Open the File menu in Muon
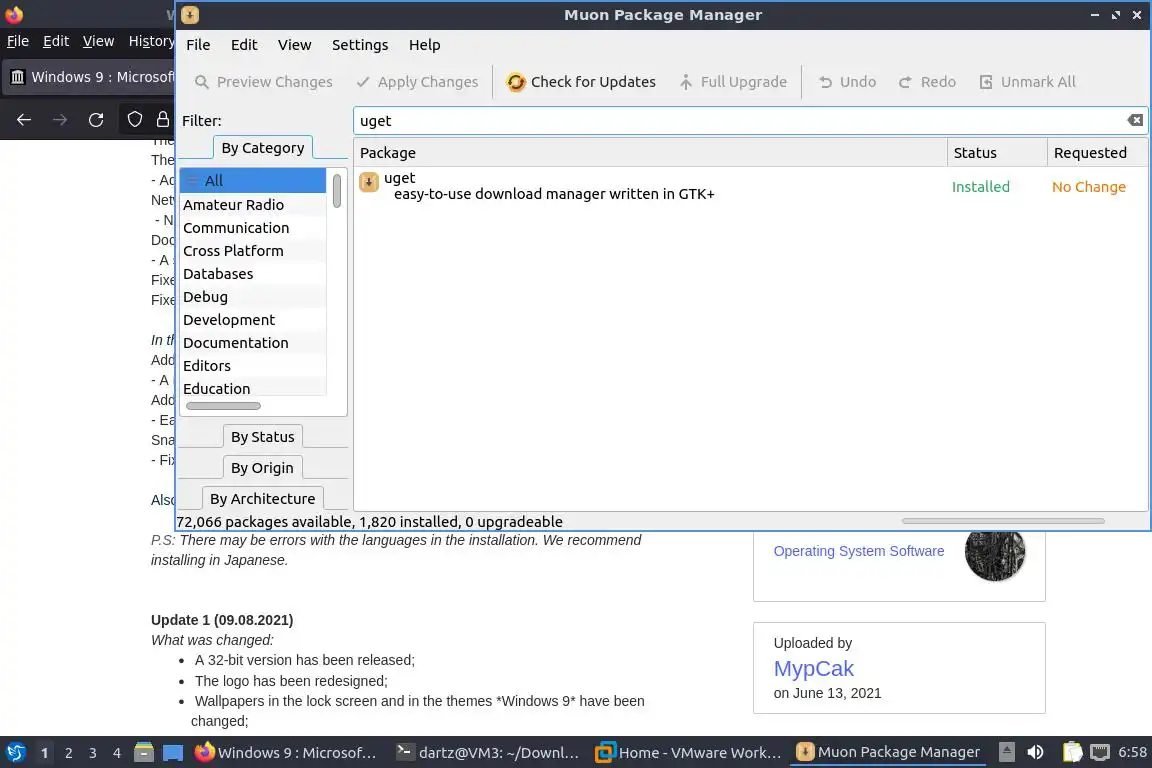1152x768 pixels. click(x=198, y=45)
